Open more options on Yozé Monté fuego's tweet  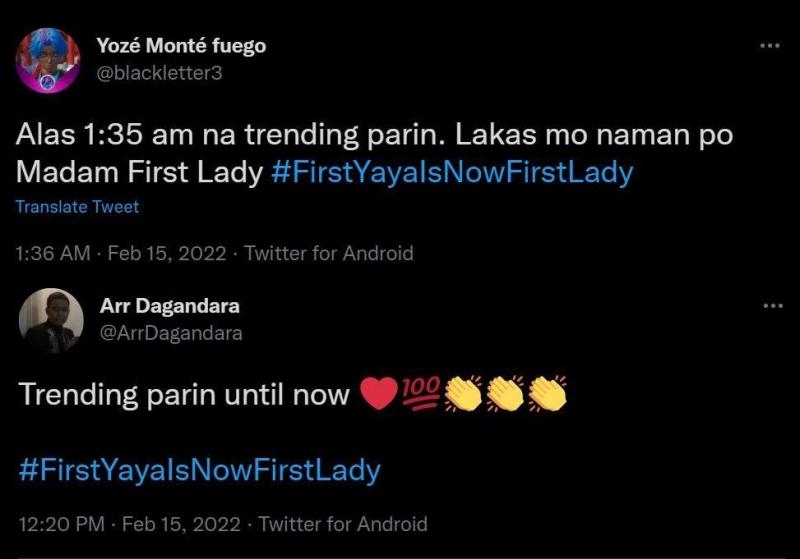click(768, 47)
